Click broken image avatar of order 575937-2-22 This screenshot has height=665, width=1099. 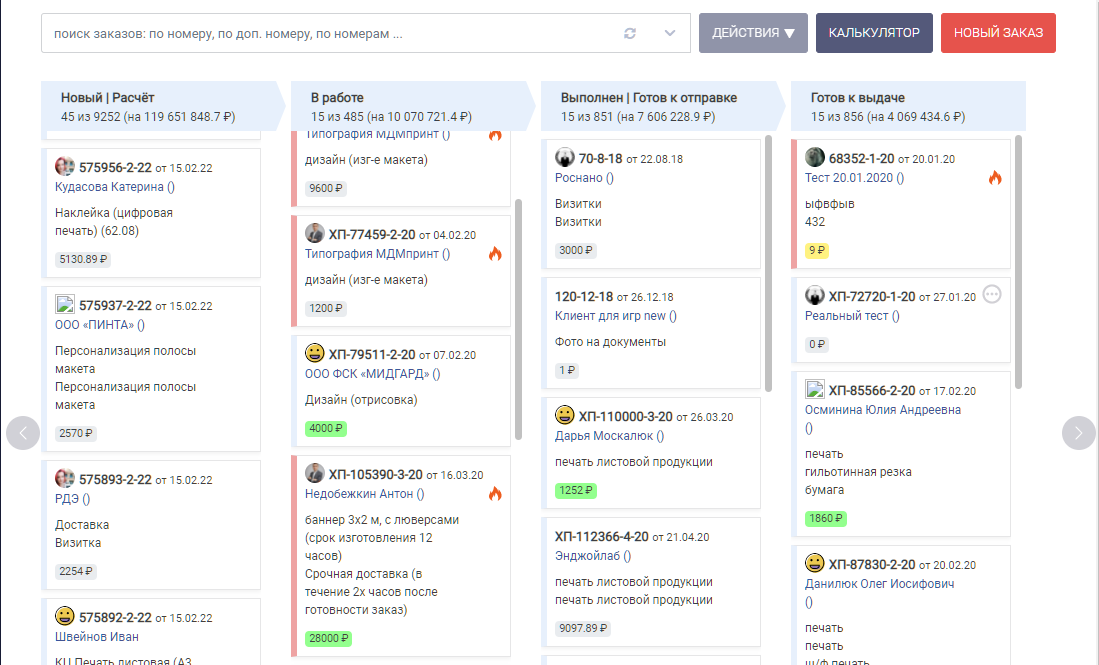pyautogui.click(x=64, y=304)
